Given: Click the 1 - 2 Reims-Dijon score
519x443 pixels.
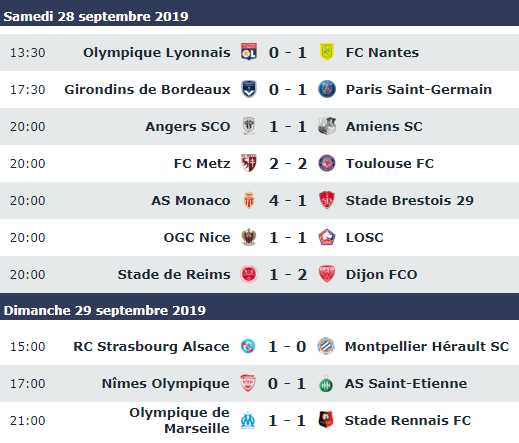Looking at the screenshot, I should pyautogui.click(x=288, y=274).
